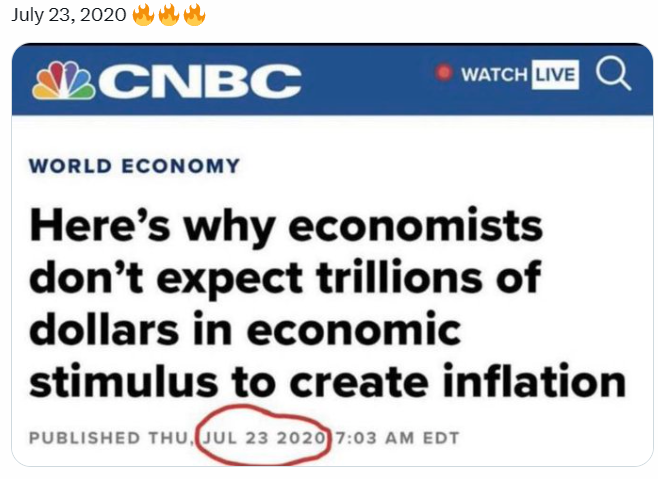
Task: Click the middle fire emoji
Action: 169,17
